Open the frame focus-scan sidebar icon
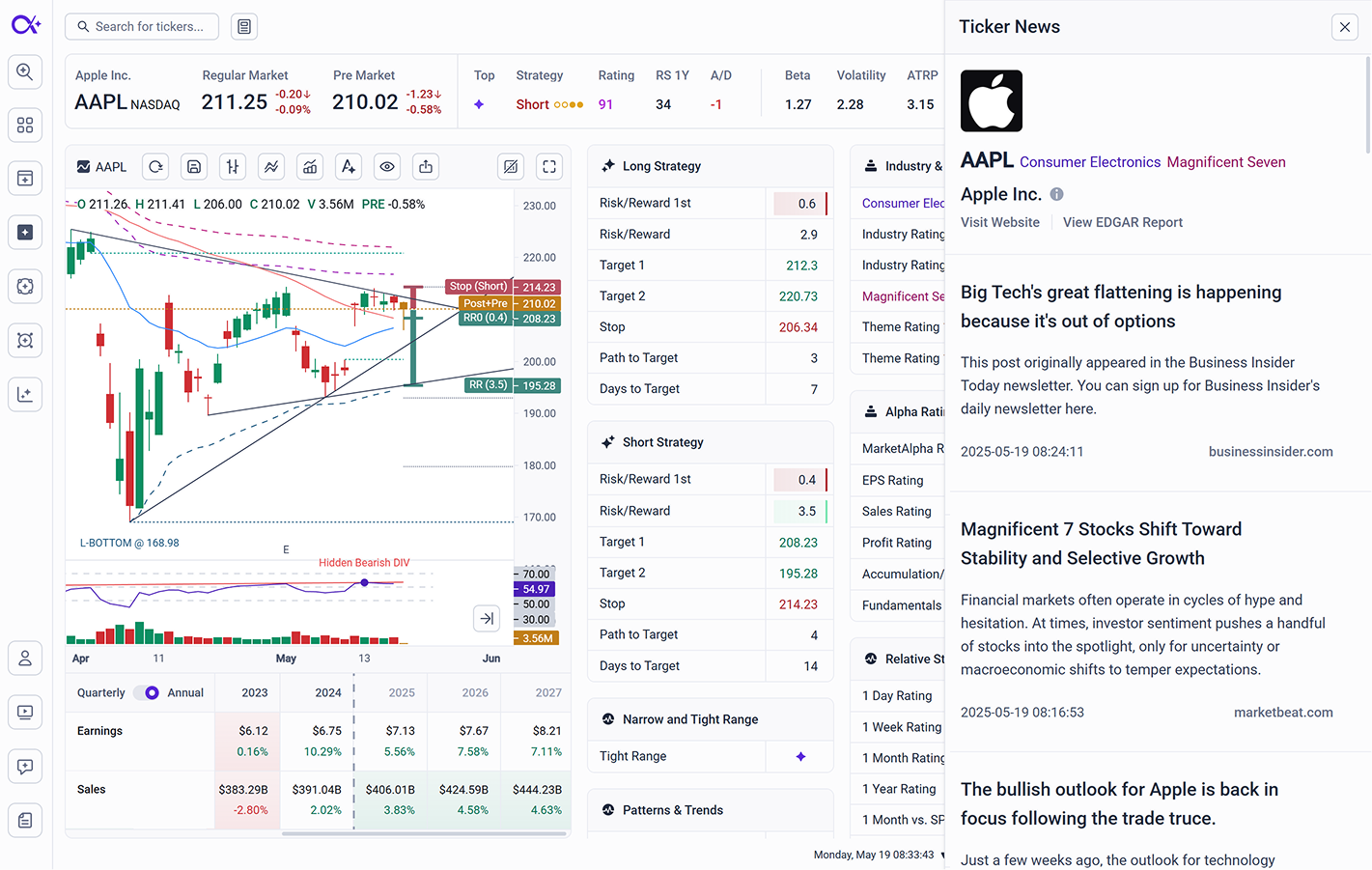Image resolution: width=1372 pixels, height=870 pixels. 25,340
